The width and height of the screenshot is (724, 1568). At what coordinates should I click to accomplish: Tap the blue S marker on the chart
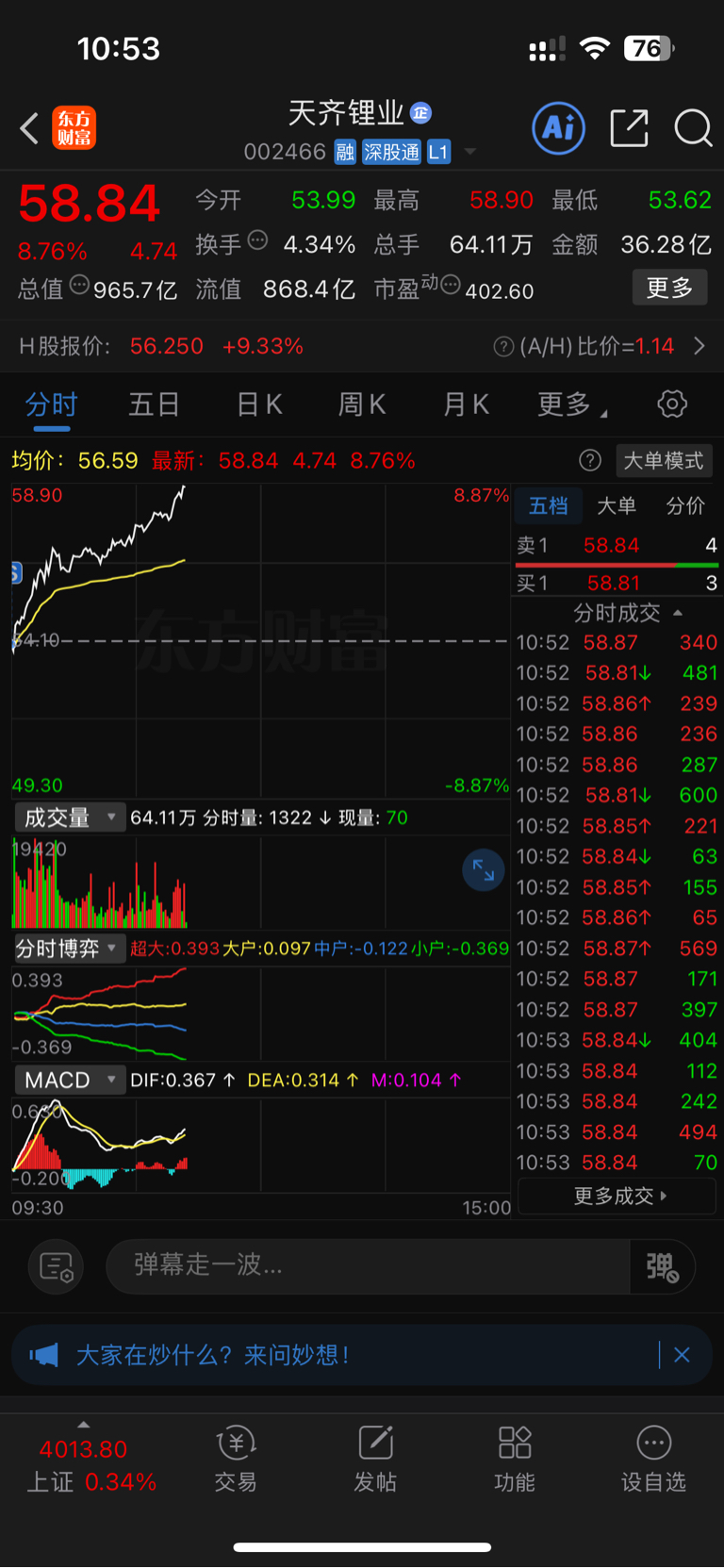[16, 572]
